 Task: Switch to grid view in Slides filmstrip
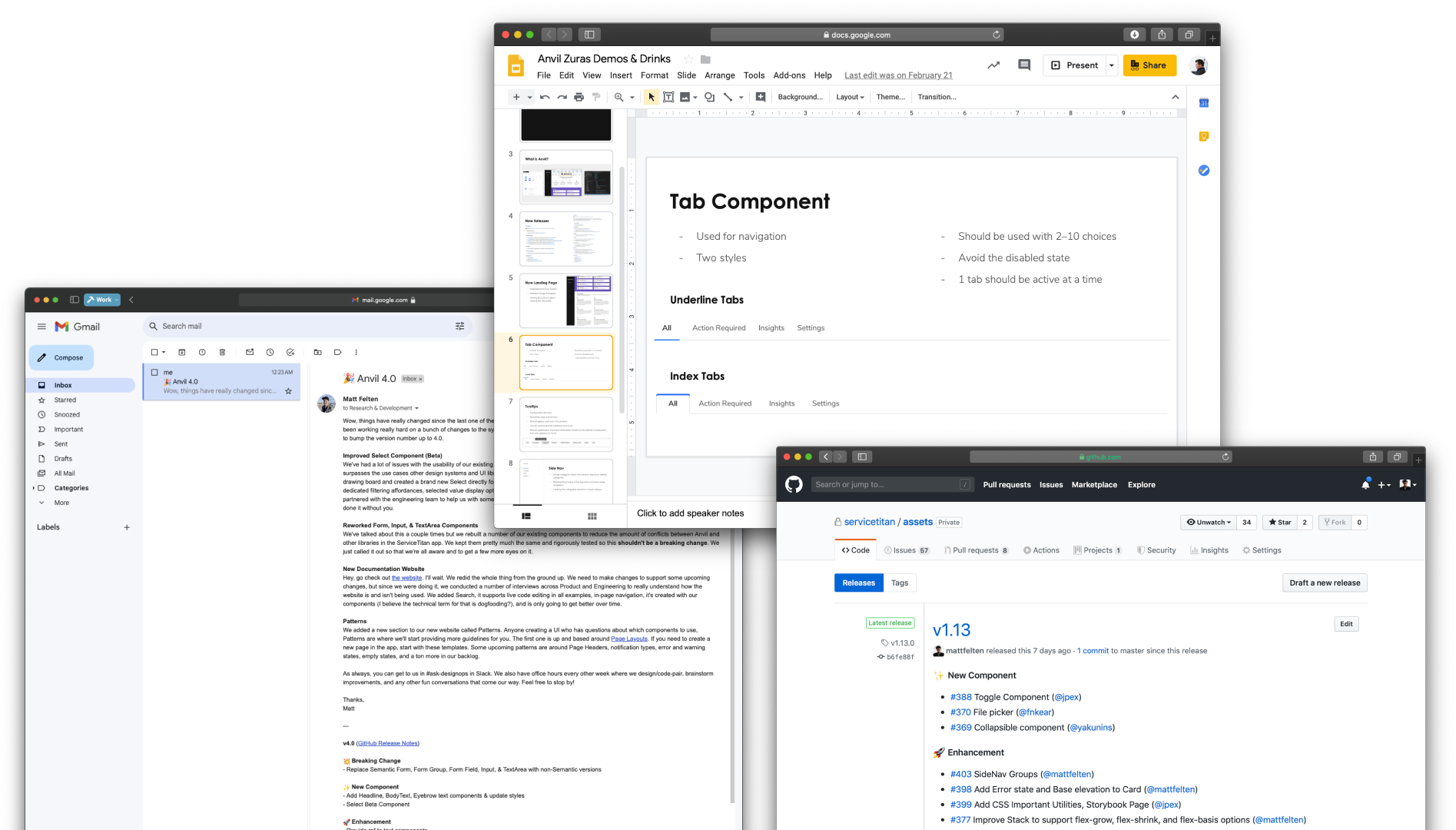tap(592, 516)
